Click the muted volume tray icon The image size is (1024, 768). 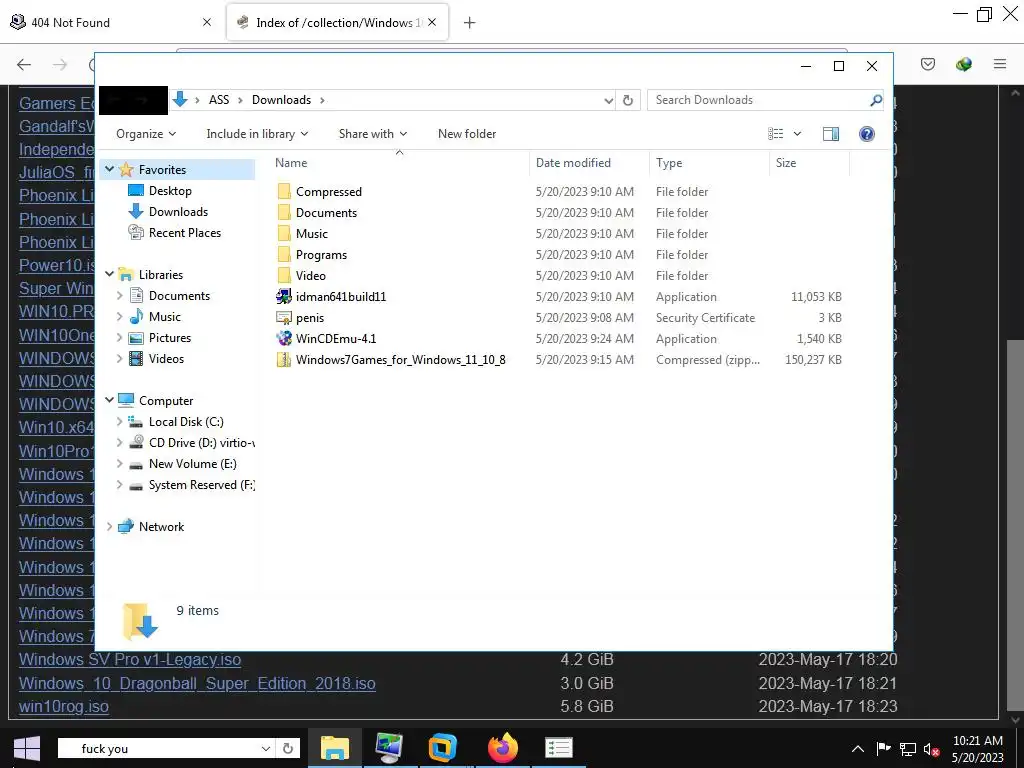coord(932,749)
